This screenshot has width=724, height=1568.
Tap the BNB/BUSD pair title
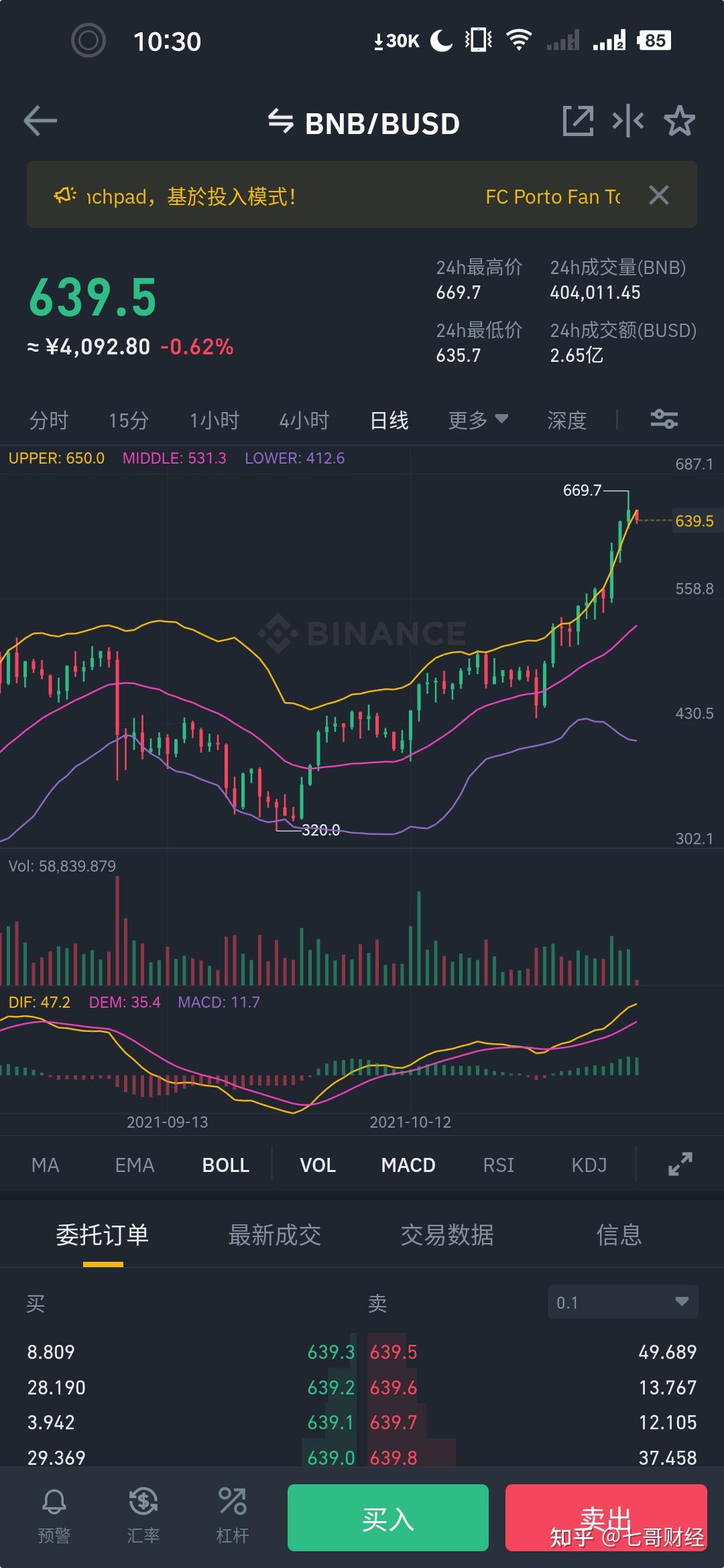pyautogui.click(x=382, y=123)
